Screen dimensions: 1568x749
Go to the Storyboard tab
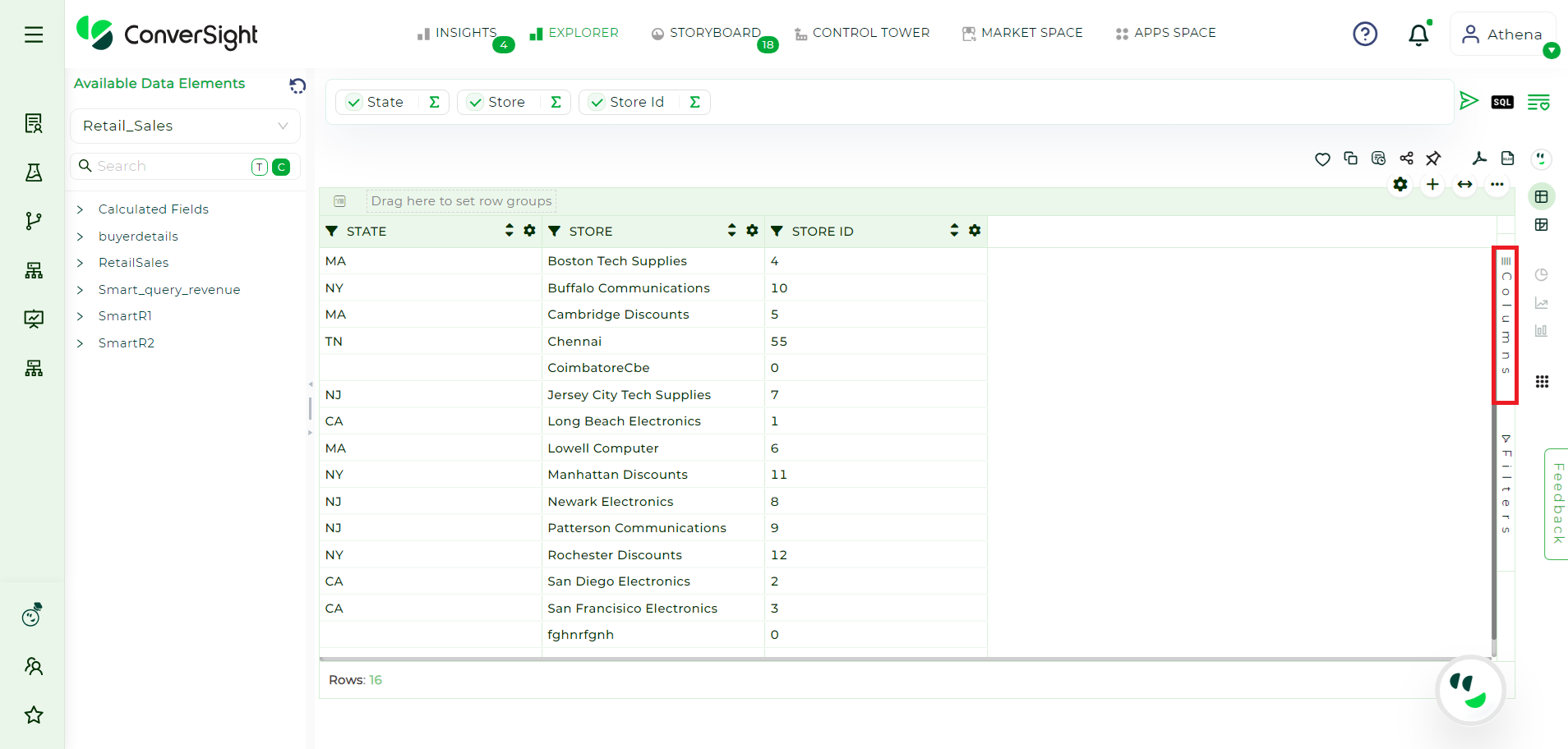[x=706, y=33]
